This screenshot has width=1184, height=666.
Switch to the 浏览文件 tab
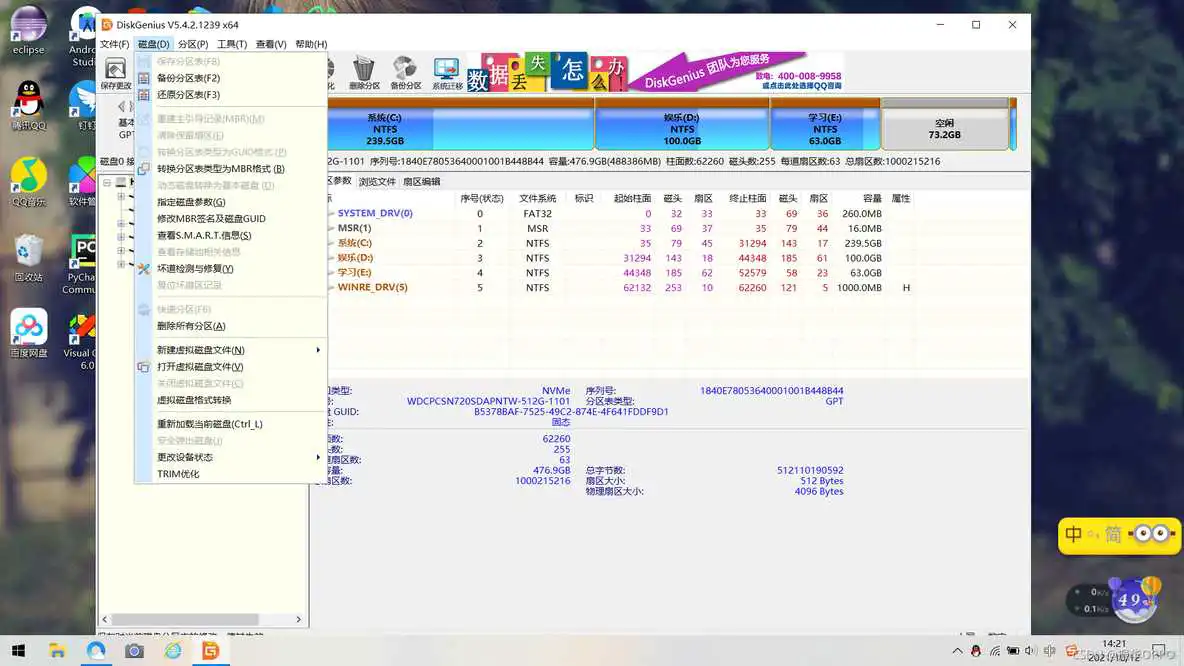pos(377,182)
